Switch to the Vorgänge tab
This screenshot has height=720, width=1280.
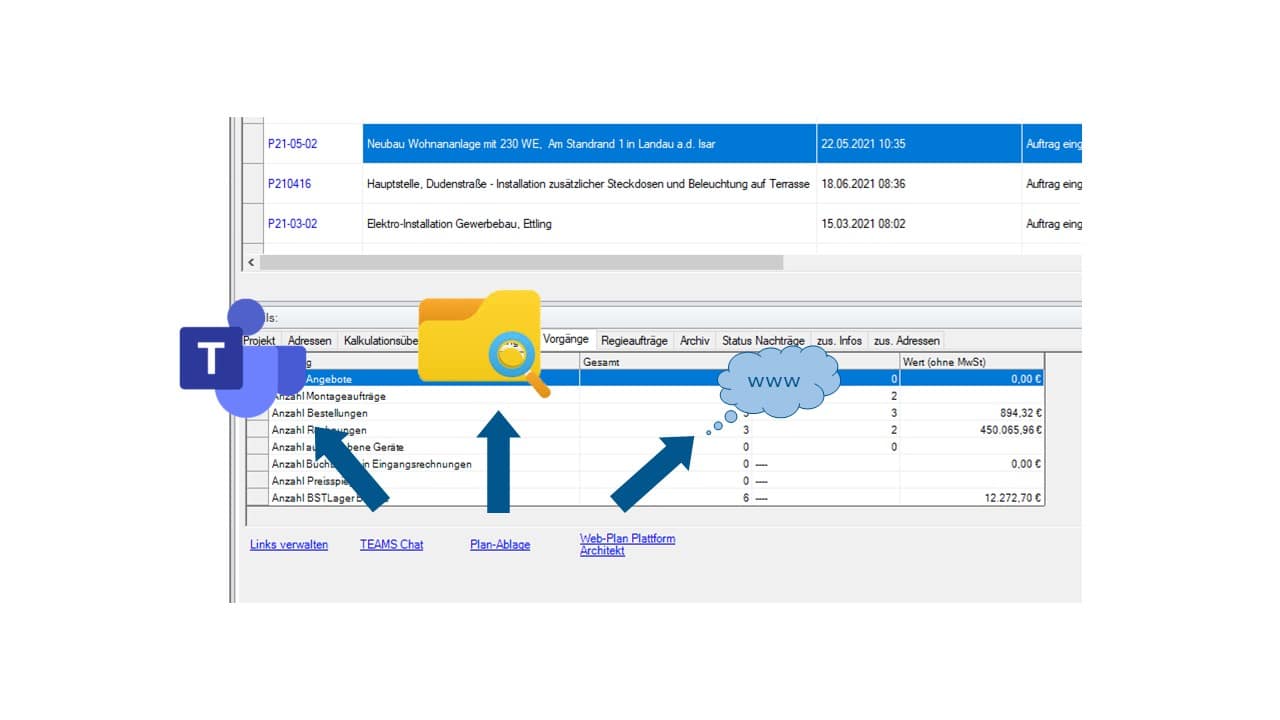click(566, 340)
